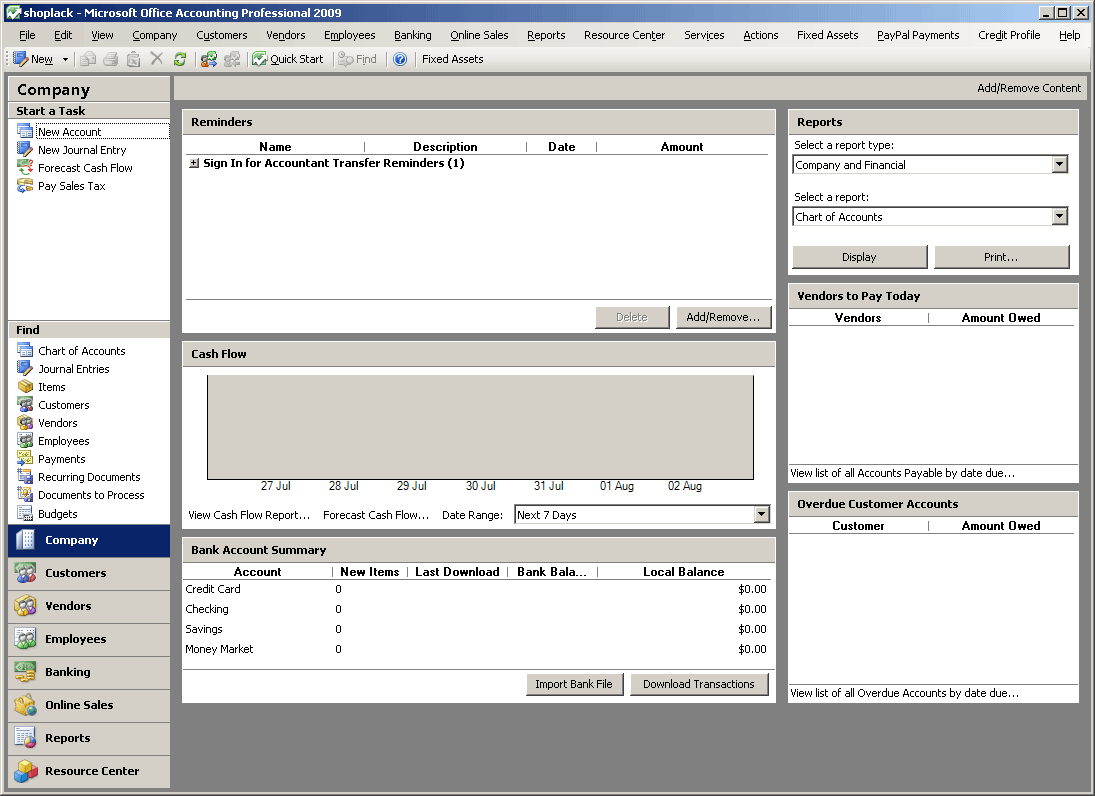Open the PayPal Payments menu

[918, 35]
